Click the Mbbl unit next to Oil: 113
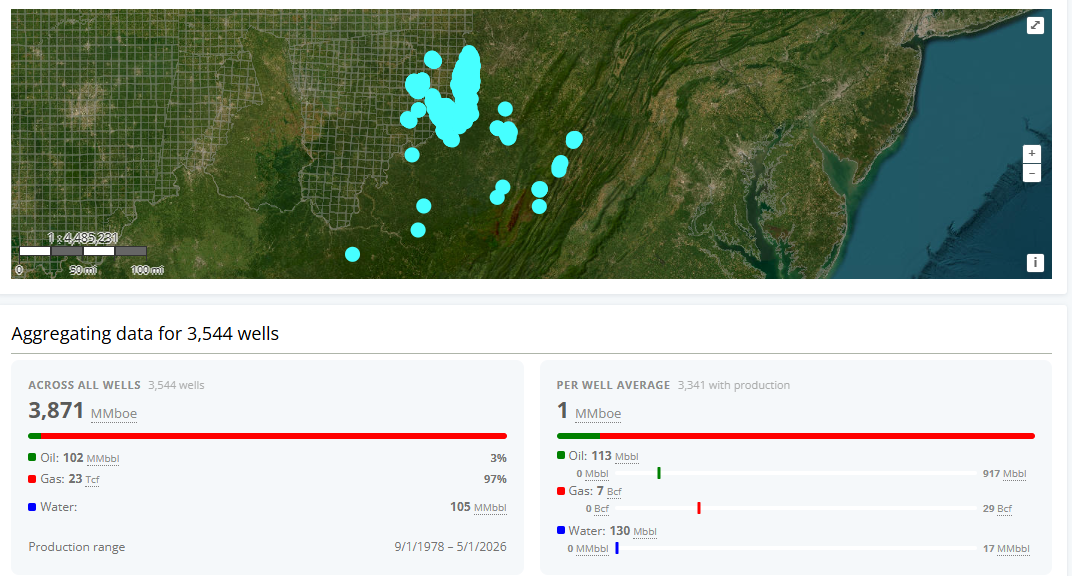The width and height of the screenshot is (1072, 576). [x=626, y=456]
